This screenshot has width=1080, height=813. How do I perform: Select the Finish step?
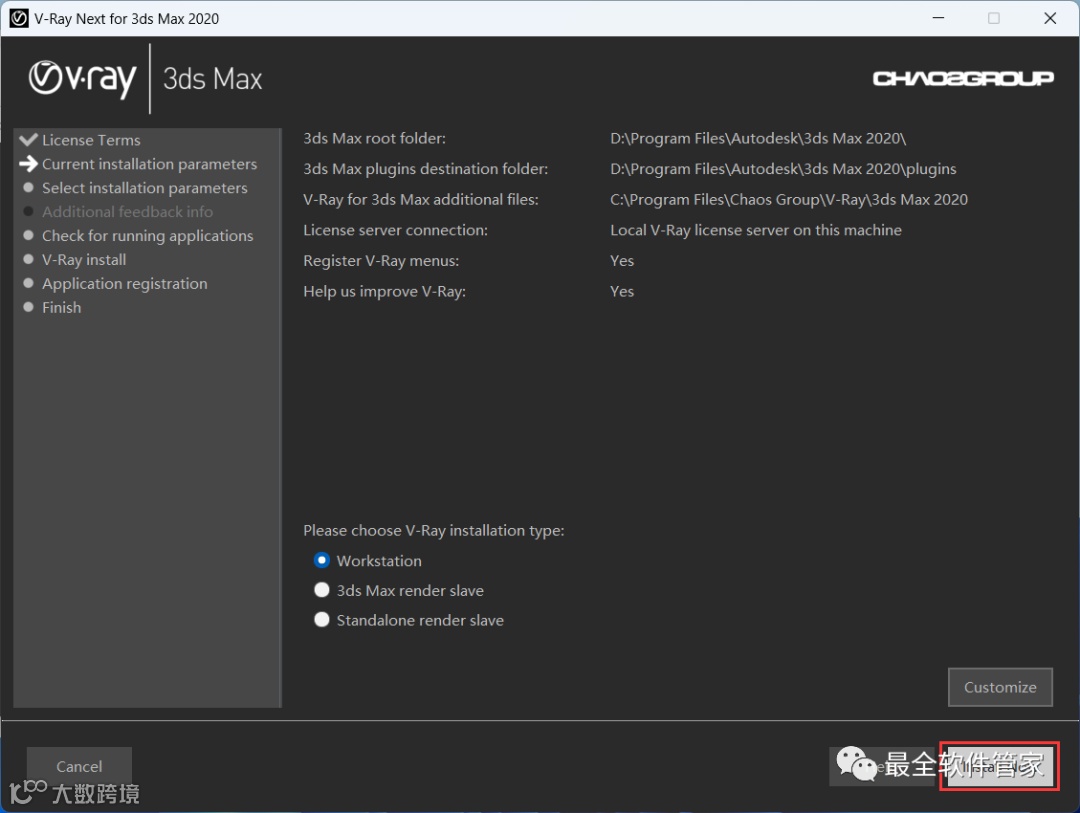point(61,307)
